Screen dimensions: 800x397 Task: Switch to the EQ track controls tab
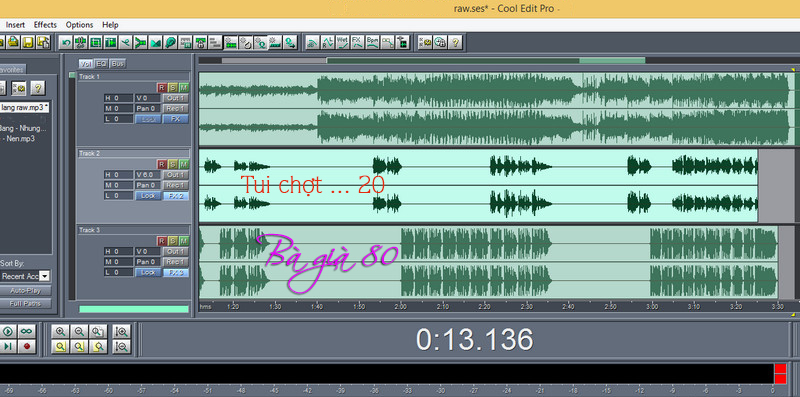(x=102, y=64)
